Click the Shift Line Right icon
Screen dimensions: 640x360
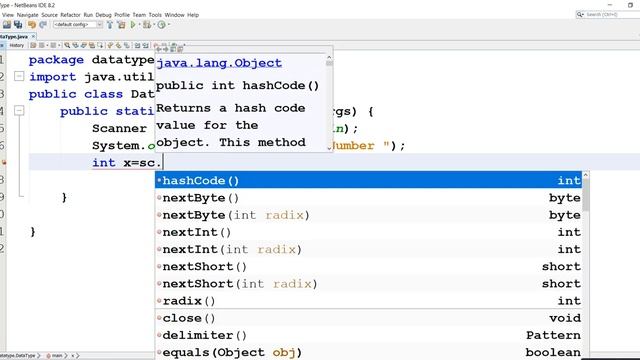click(x=145, y=45)
